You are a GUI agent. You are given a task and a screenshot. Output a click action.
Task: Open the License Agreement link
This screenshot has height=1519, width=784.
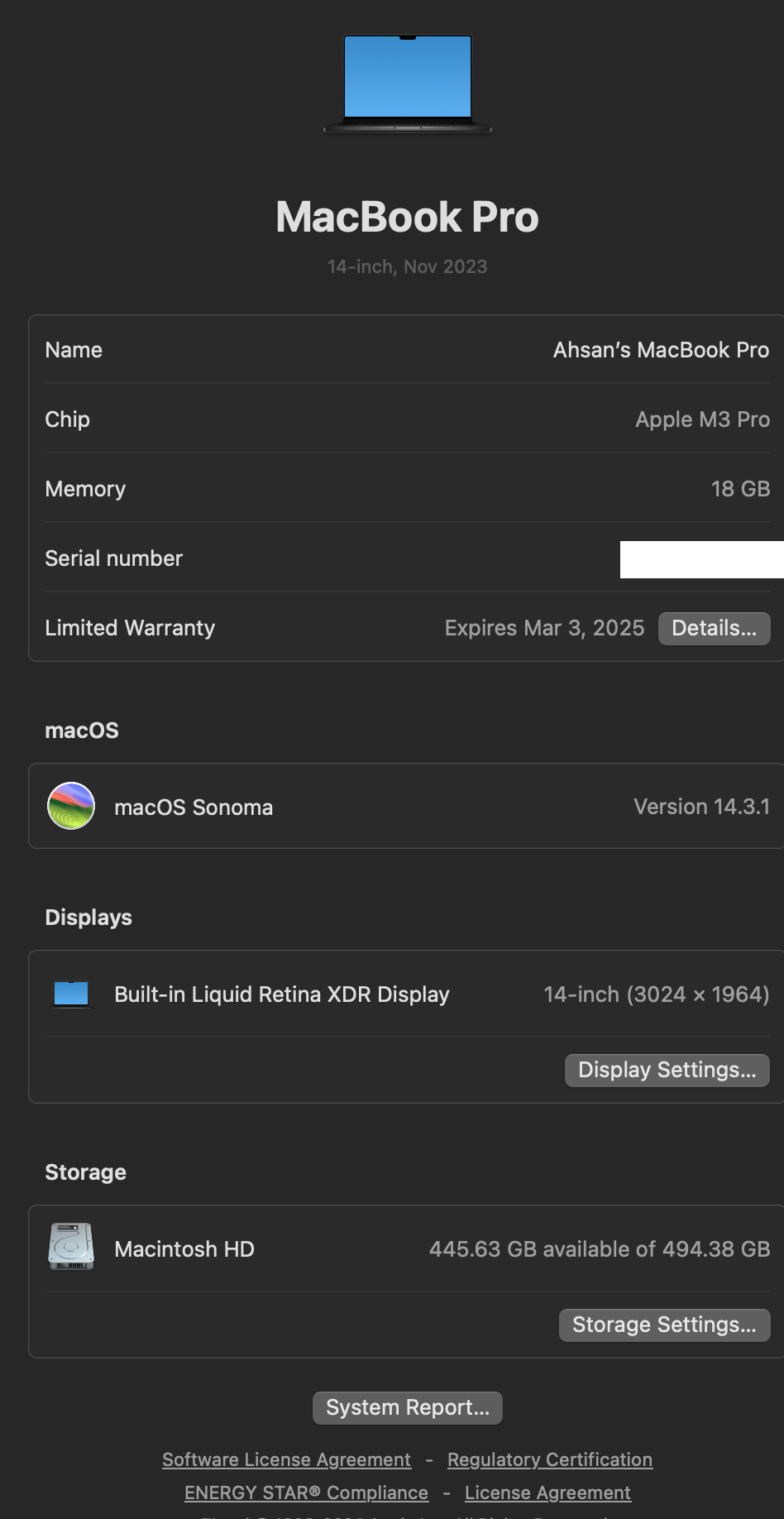point(547,1493)
